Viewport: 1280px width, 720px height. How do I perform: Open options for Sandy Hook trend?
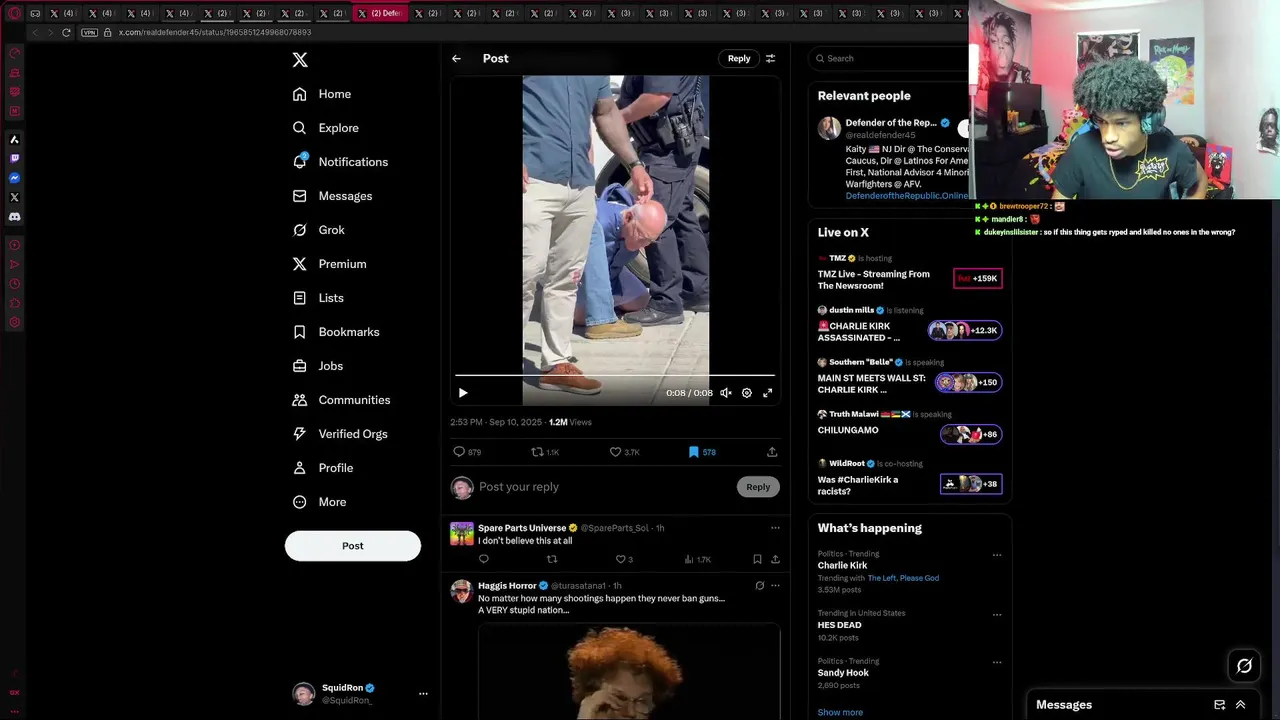(x=996, y=662)
